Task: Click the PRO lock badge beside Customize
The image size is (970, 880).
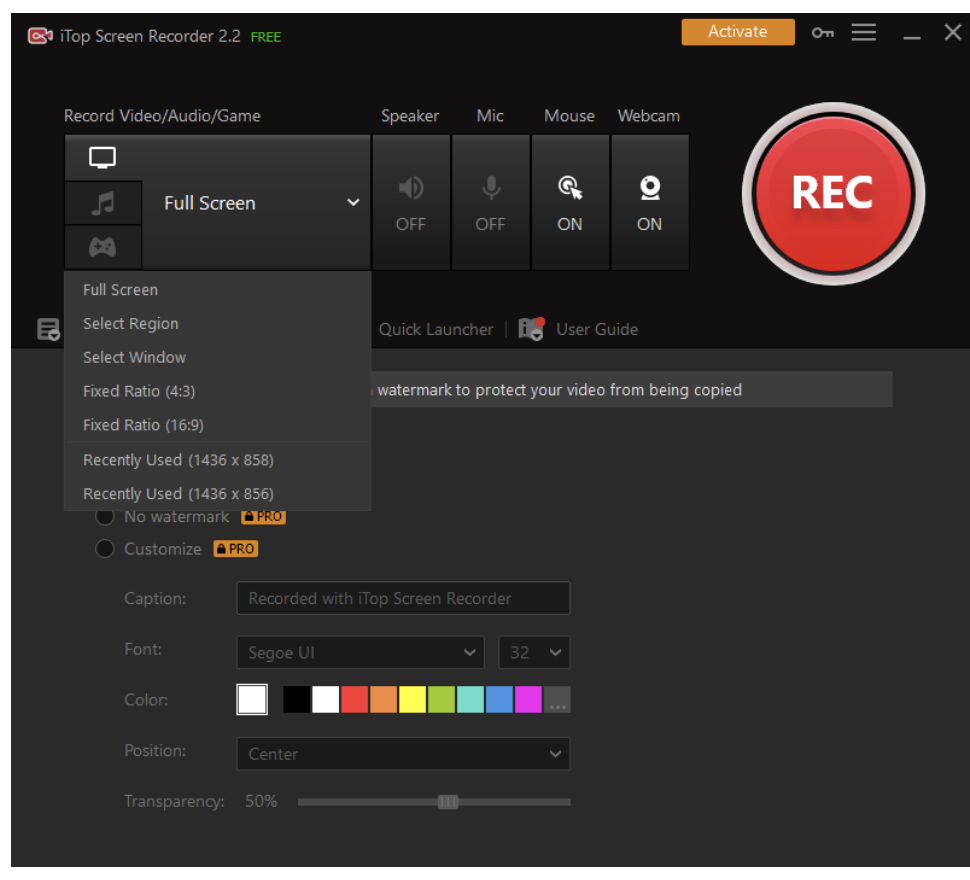Action: 236,549
